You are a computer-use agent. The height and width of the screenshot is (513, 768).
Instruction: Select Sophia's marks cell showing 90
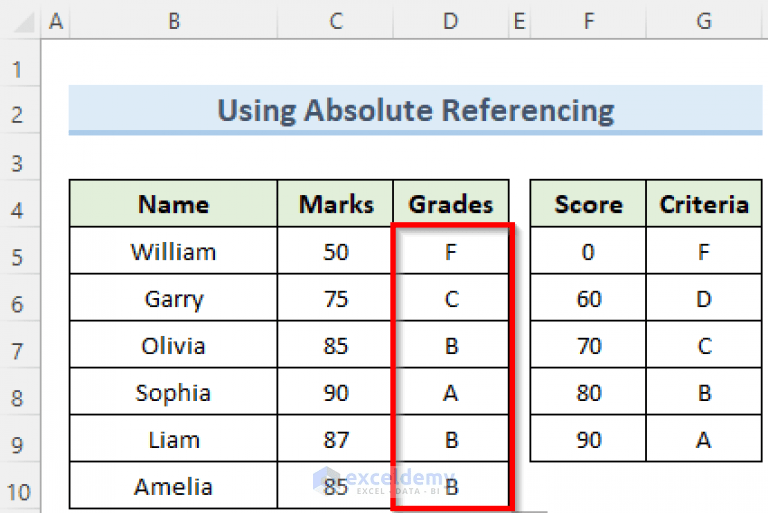click(335, 392)
